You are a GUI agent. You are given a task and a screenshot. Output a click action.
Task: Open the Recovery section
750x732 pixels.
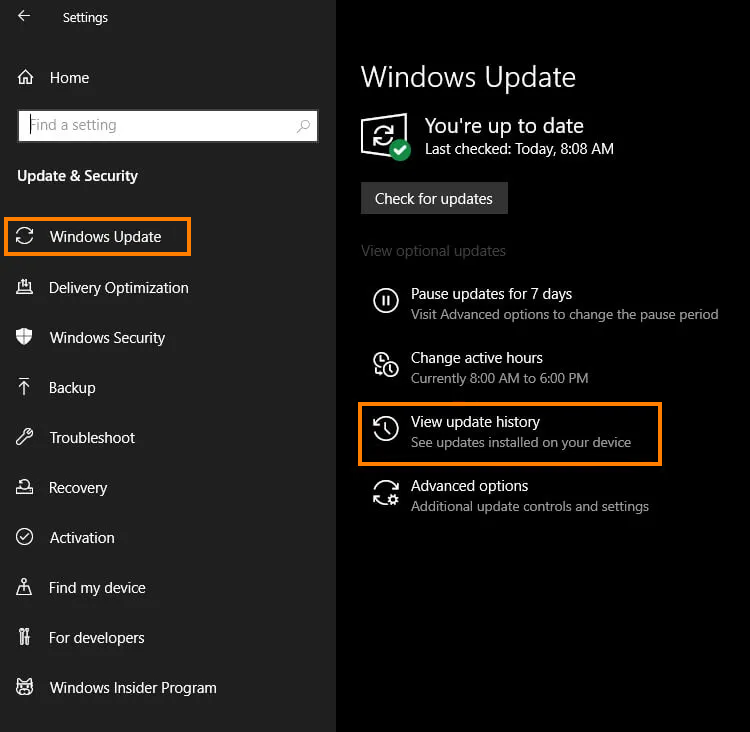click(x=78, y=488)
